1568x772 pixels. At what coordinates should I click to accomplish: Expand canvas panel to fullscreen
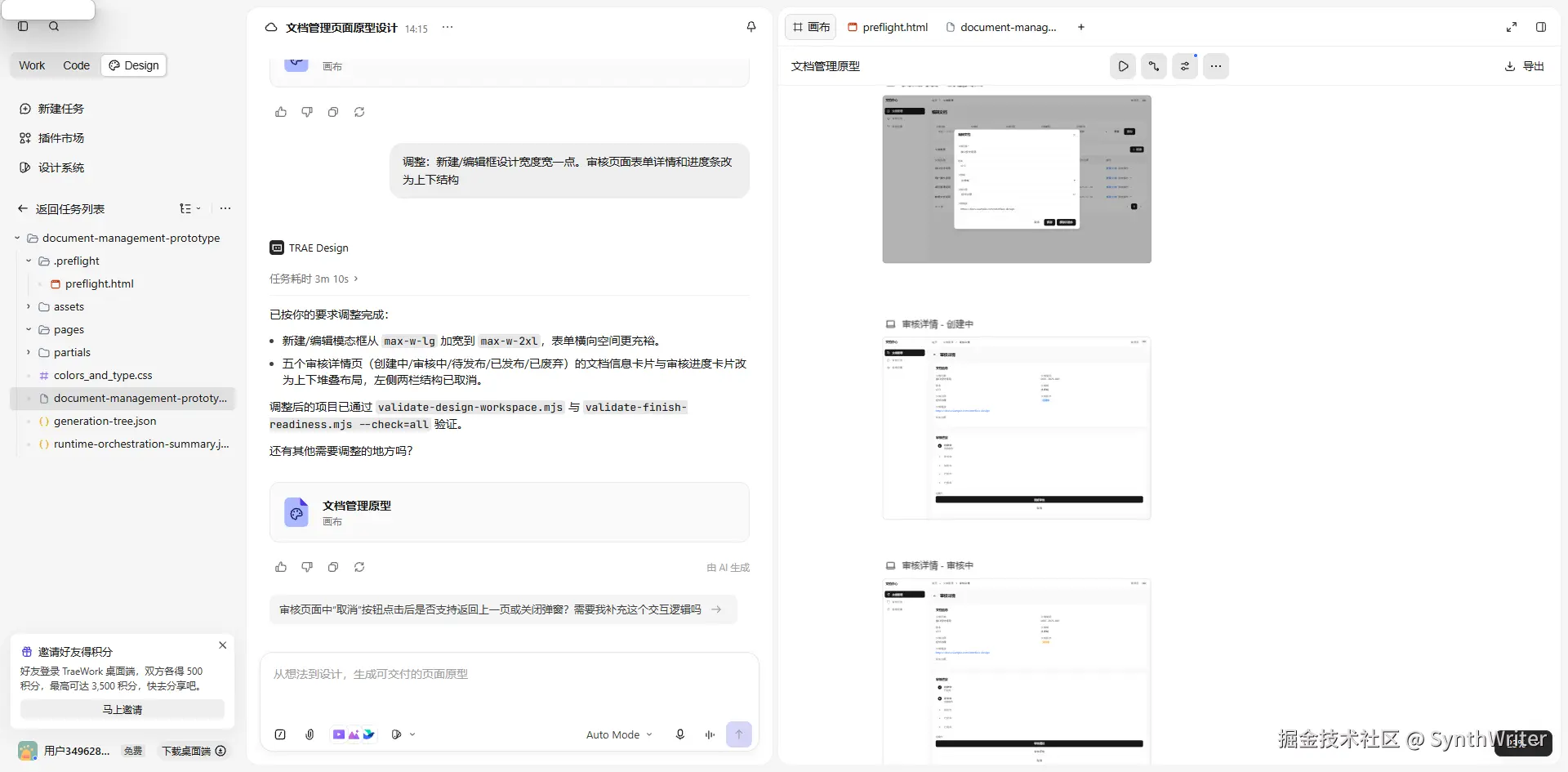(1512, 27)
